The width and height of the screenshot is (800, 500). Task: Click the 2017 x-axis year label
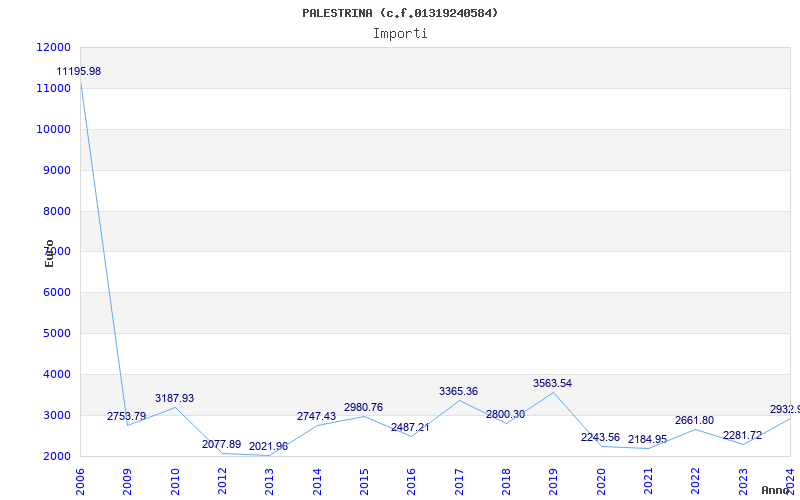pyautogui.click(x=459, y=482)
